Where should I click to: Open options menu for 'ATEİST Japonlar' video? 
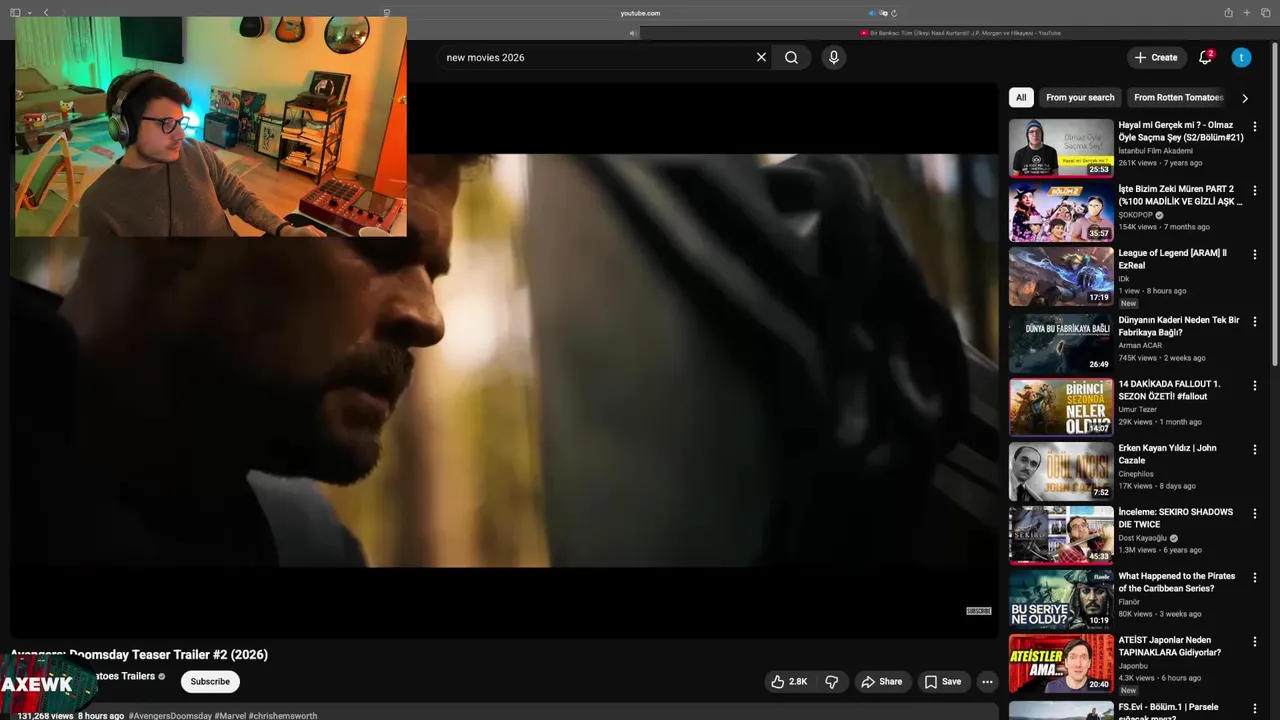(x=1255, y=642)
